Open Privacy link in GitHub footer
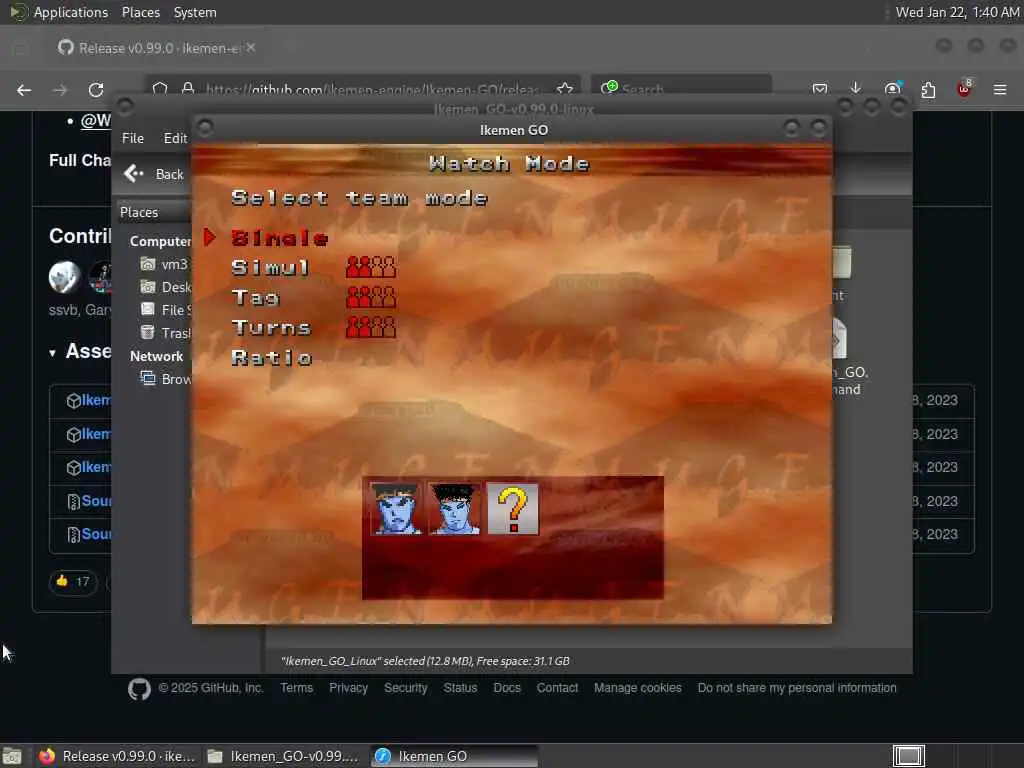Image resolution: width=1024 pixels, height=768 pixels. (x=348, y=688)
